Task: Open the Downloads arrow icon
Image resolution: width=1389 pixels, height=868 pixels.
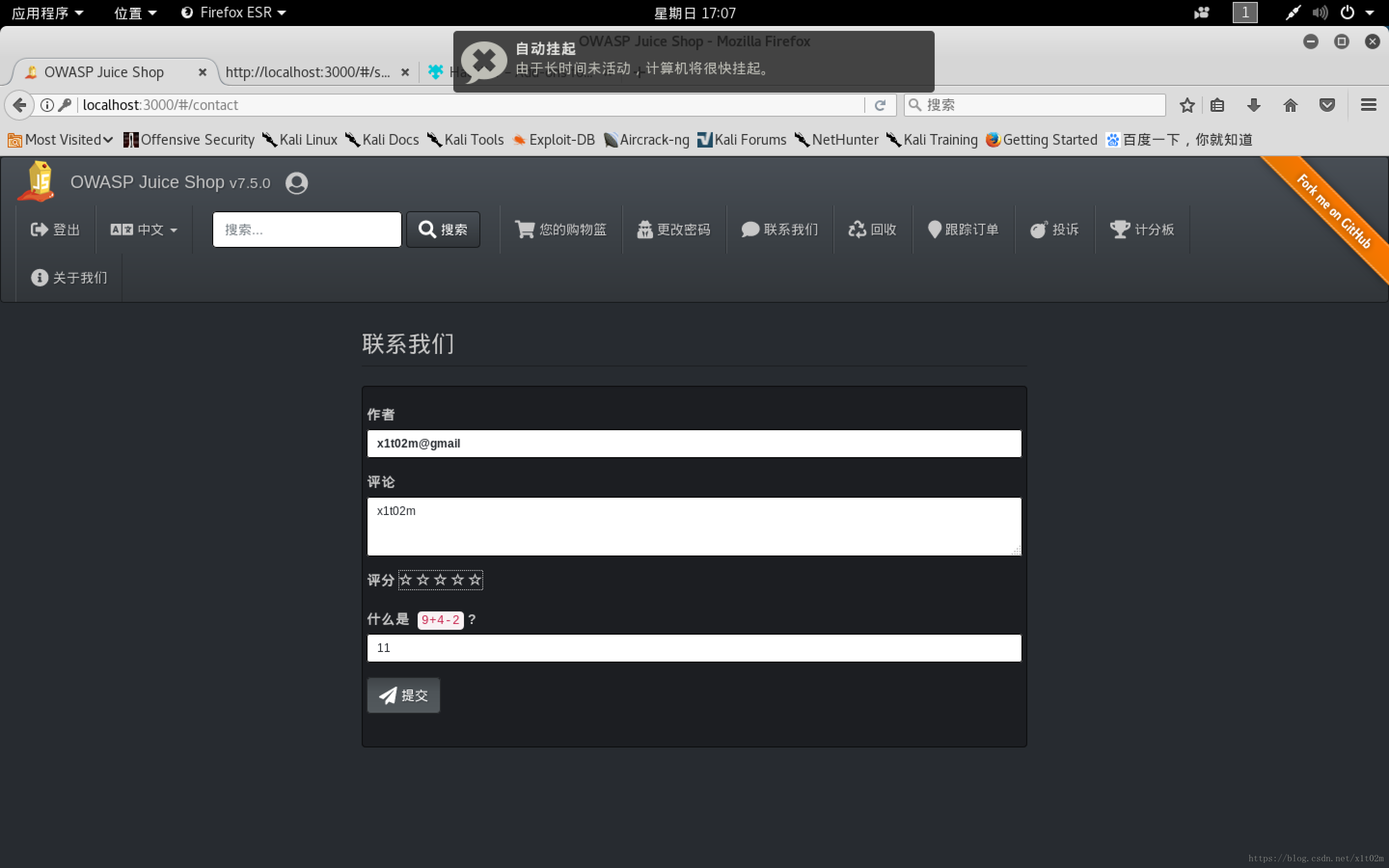Action: (1253, 105)
